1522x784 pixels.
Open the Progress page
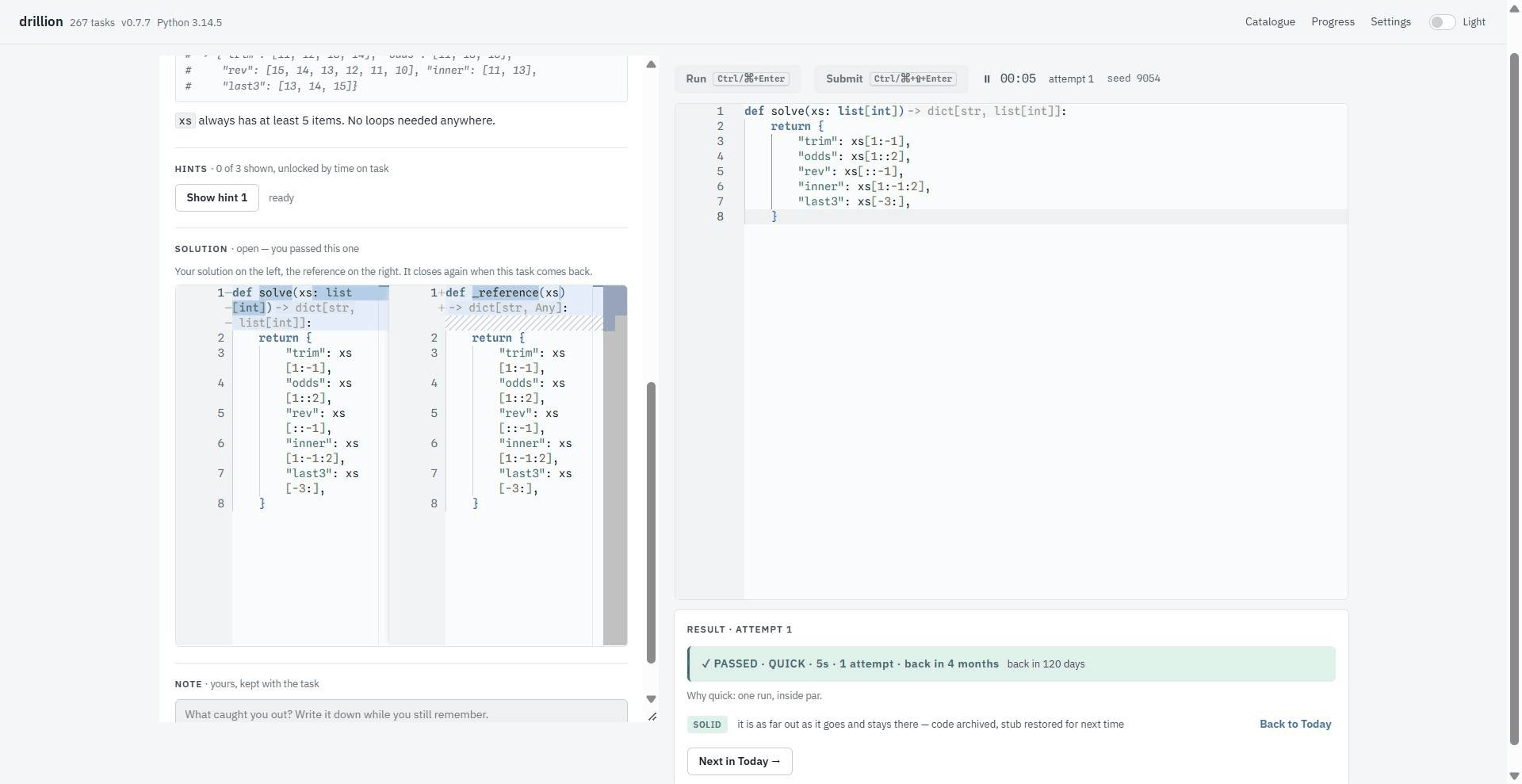tap(1333, 22)
